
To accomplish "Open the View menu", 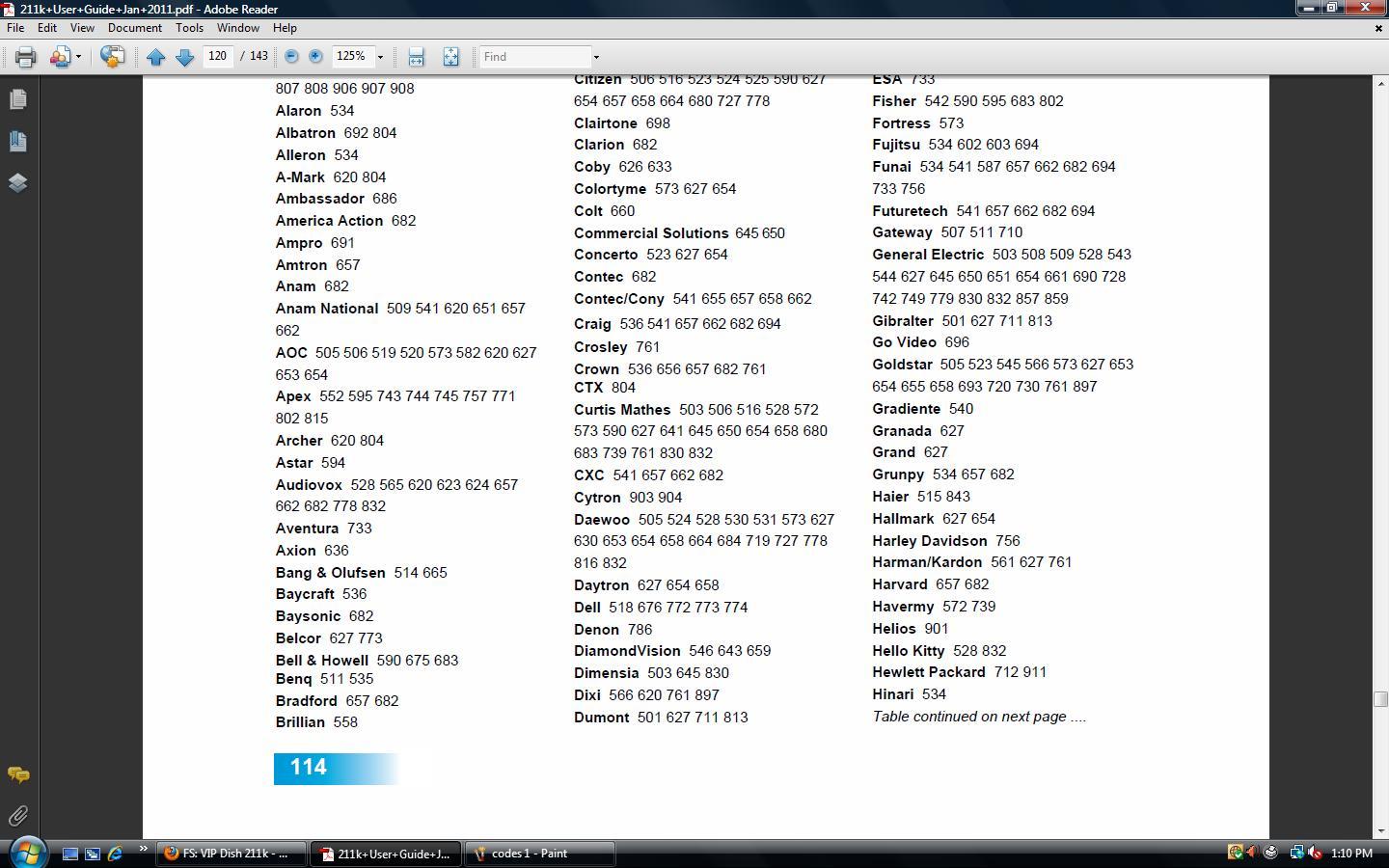I will pos(82,28).
